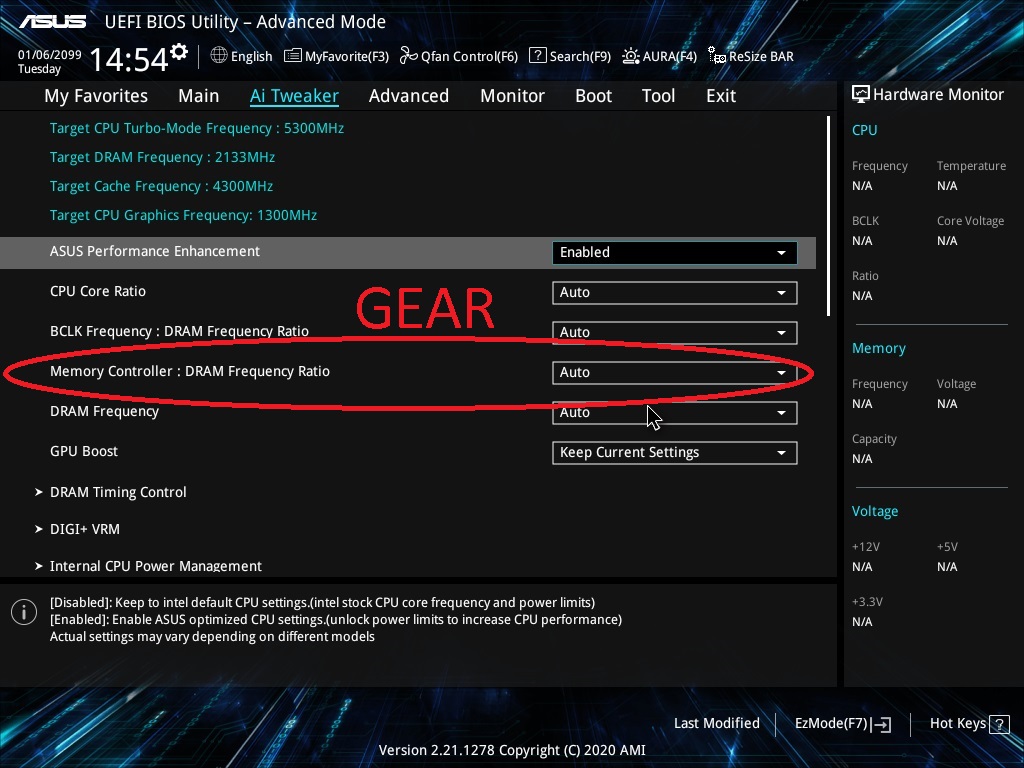The width and height of the screenshot is (1024, 768).
Task: Open the Qfan Control fan icon
Action: tap(409, 56)
